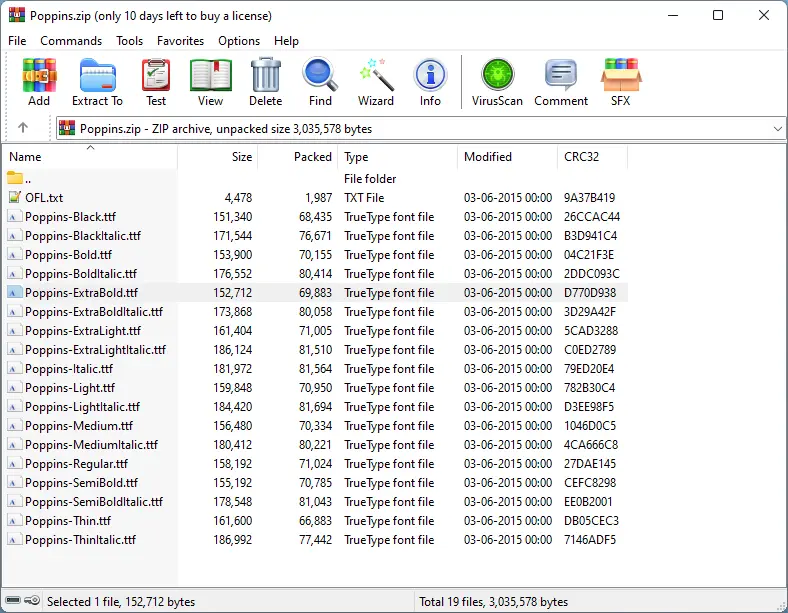Sort by the Type column header
Viewport: 788px width, 613px height.
pos(398,157)
